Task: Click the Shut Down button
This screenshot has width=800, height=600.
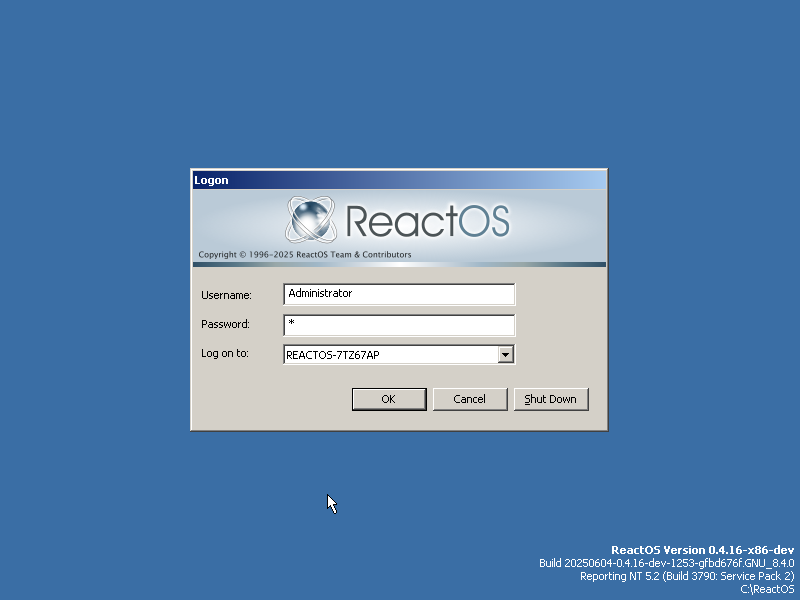Action: coord(551,399)
